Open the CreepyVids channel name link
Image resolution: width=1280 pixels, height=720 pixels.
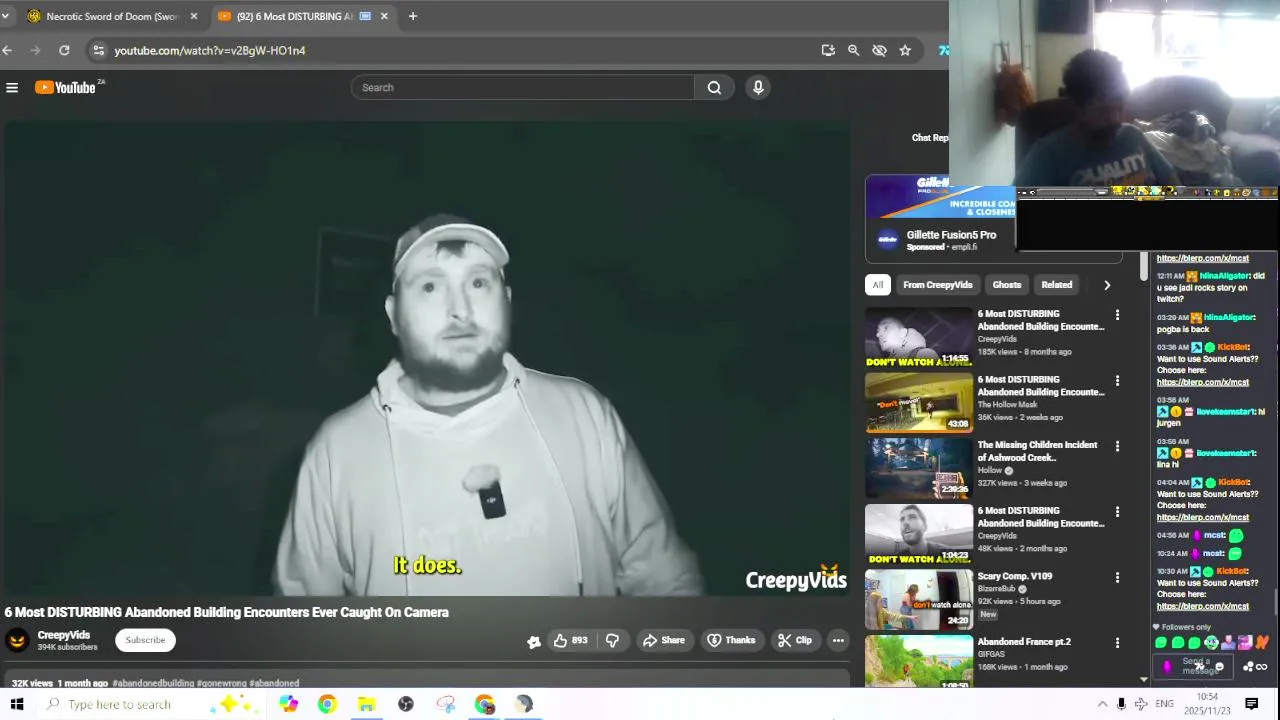[x=64, y=635]
